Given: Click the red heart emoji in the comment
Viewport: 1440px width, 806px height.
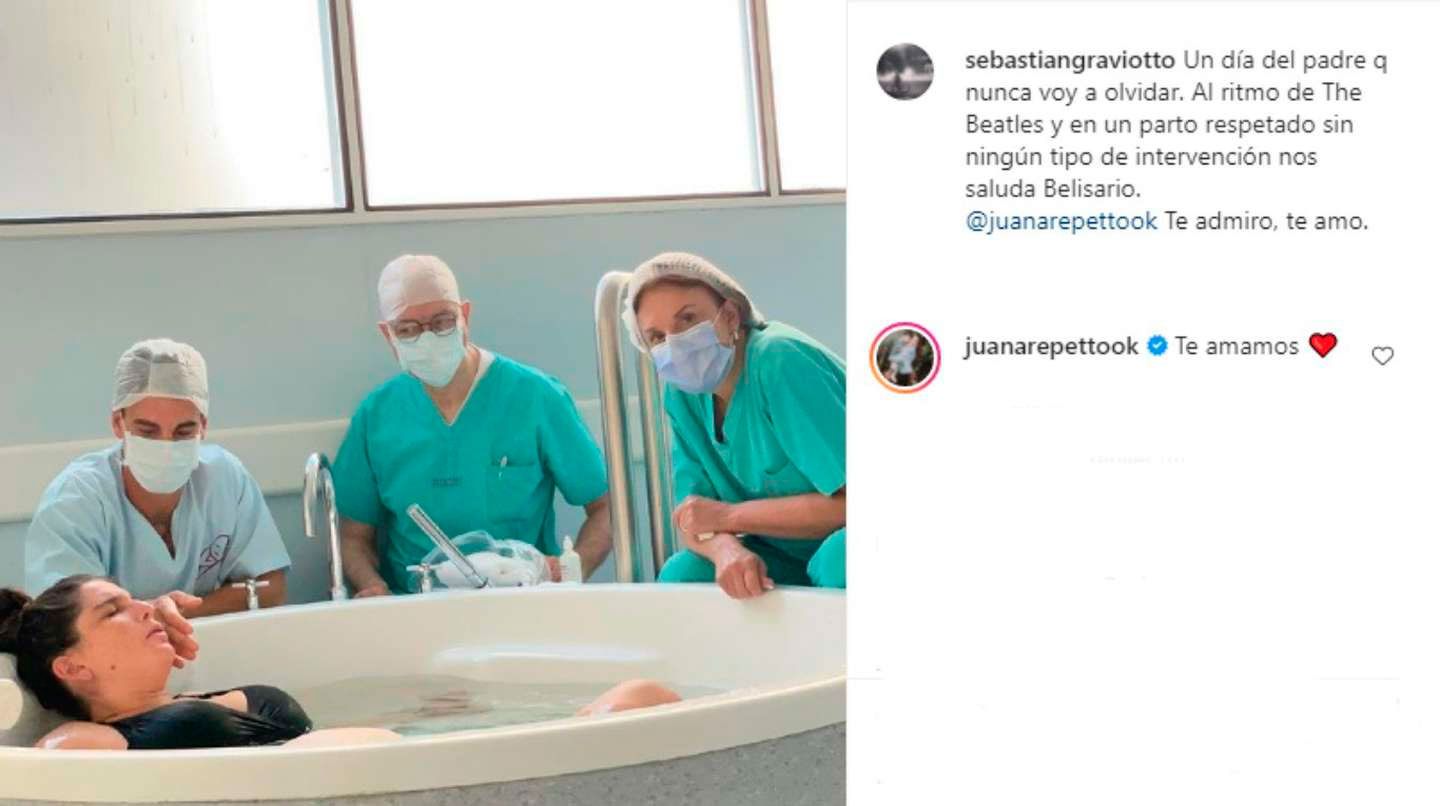Looking at the screenshot, I should [1322, 345].
